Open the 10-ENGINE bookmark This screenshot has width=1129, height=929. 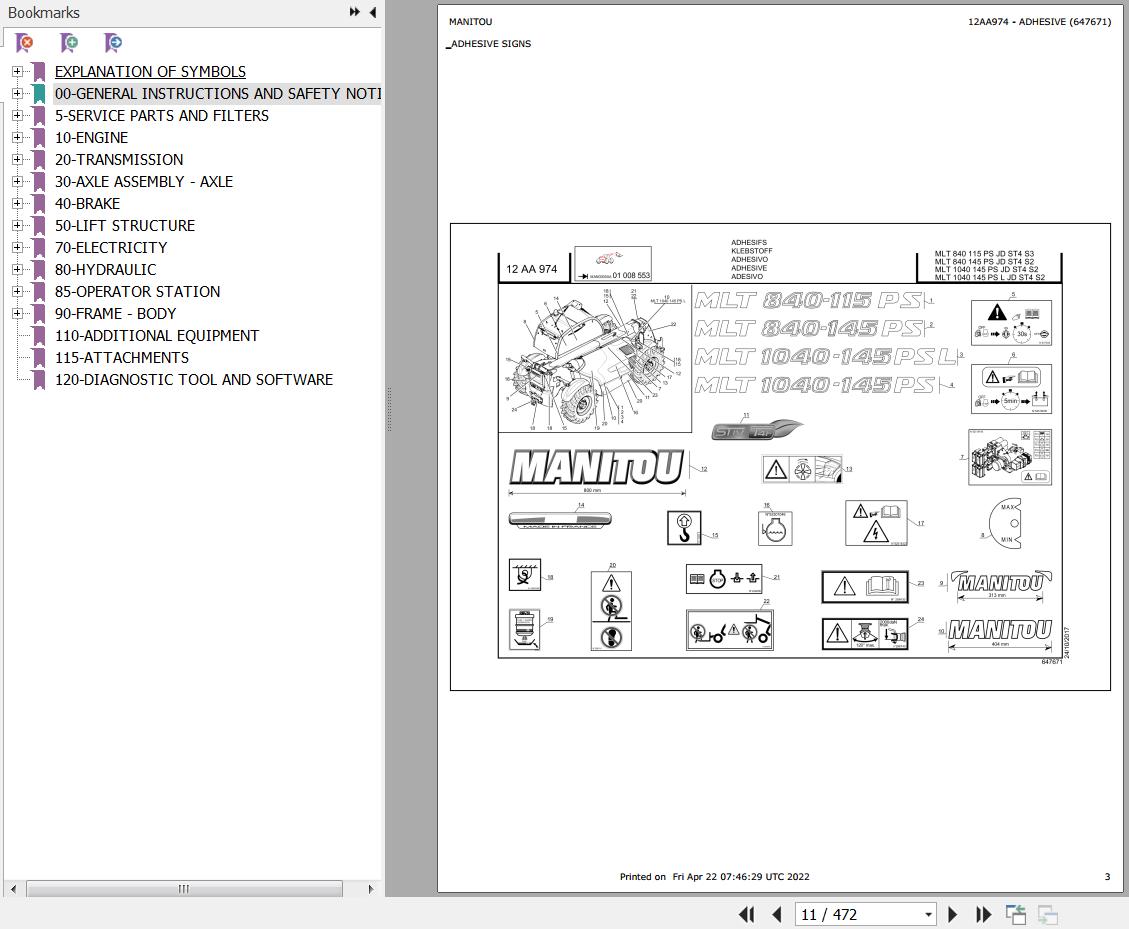pos(91,138)
